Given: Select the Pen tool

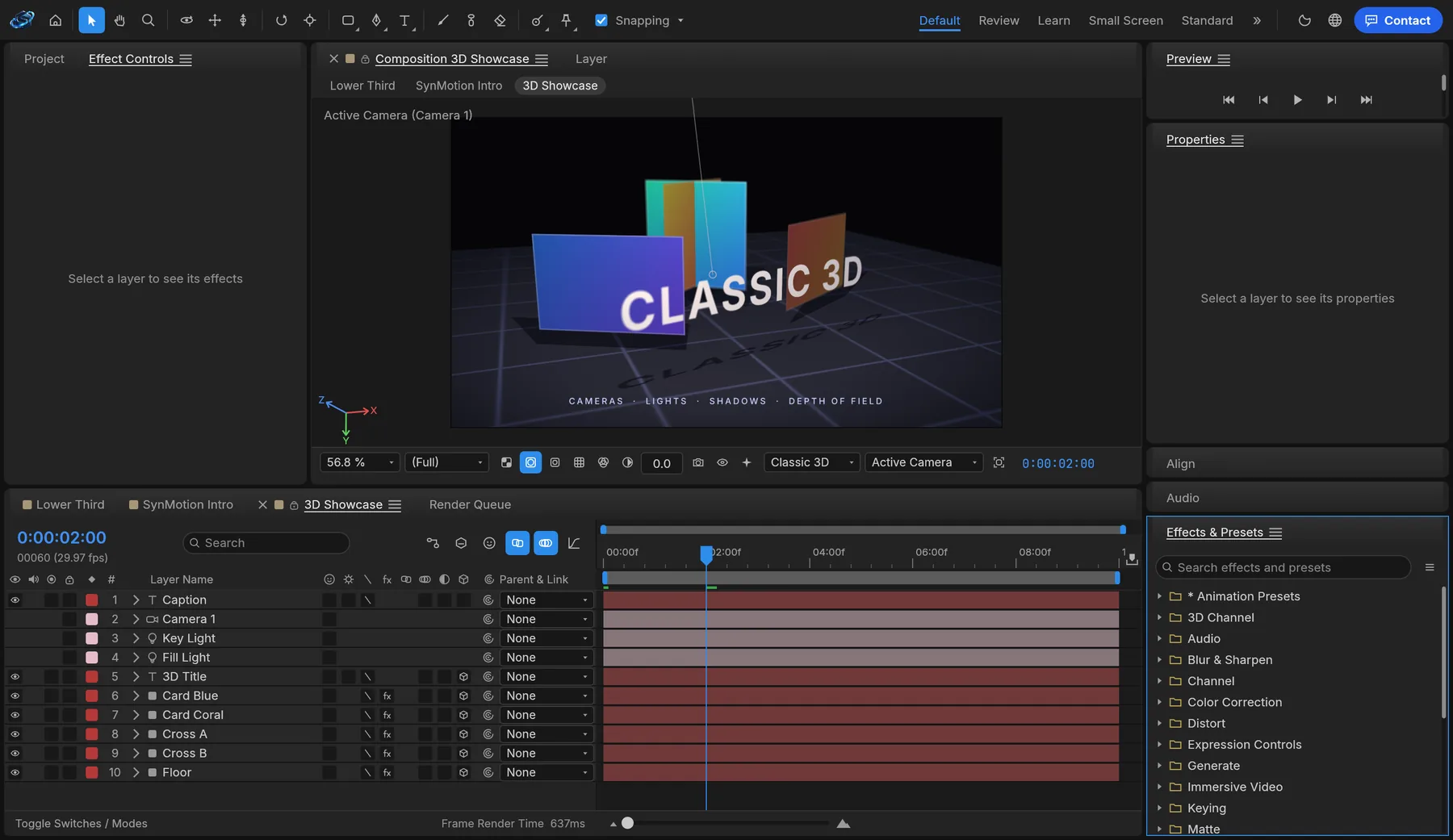Looking at the screenshot, I should click(377, 20).
